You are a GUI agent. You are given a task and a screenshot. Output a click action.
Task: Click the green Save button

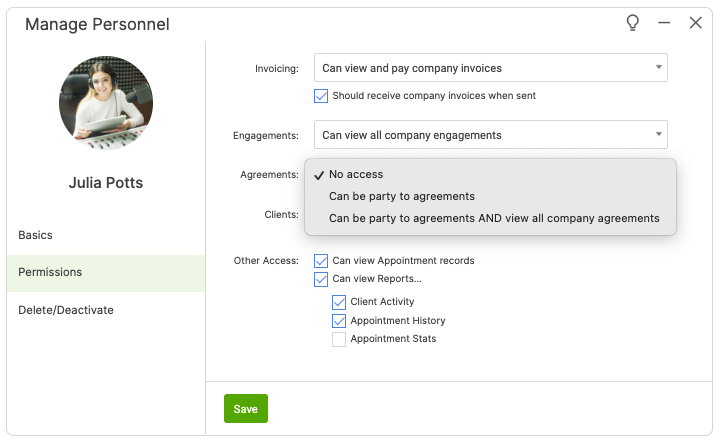point(245,409)
